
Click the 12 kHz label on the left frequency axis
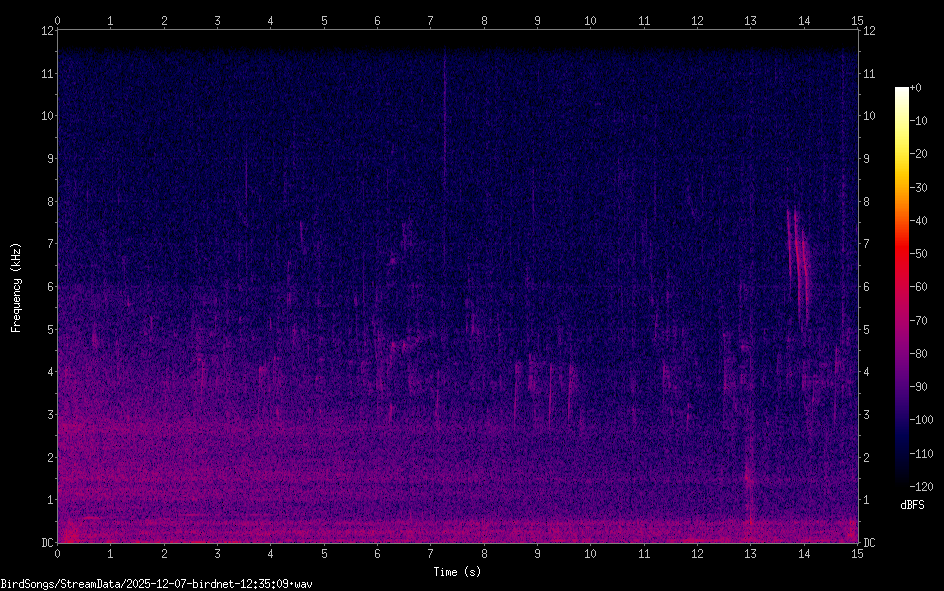pos(46,30)
